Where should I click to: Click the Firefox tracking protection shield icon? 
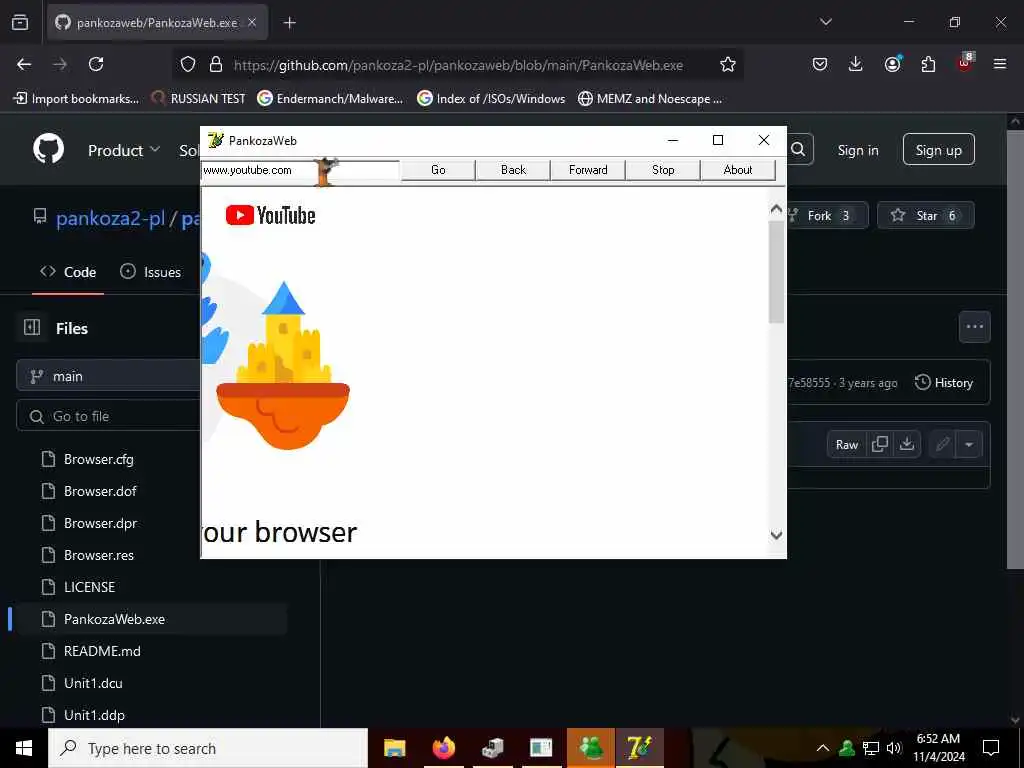click(x=188, y=64)
